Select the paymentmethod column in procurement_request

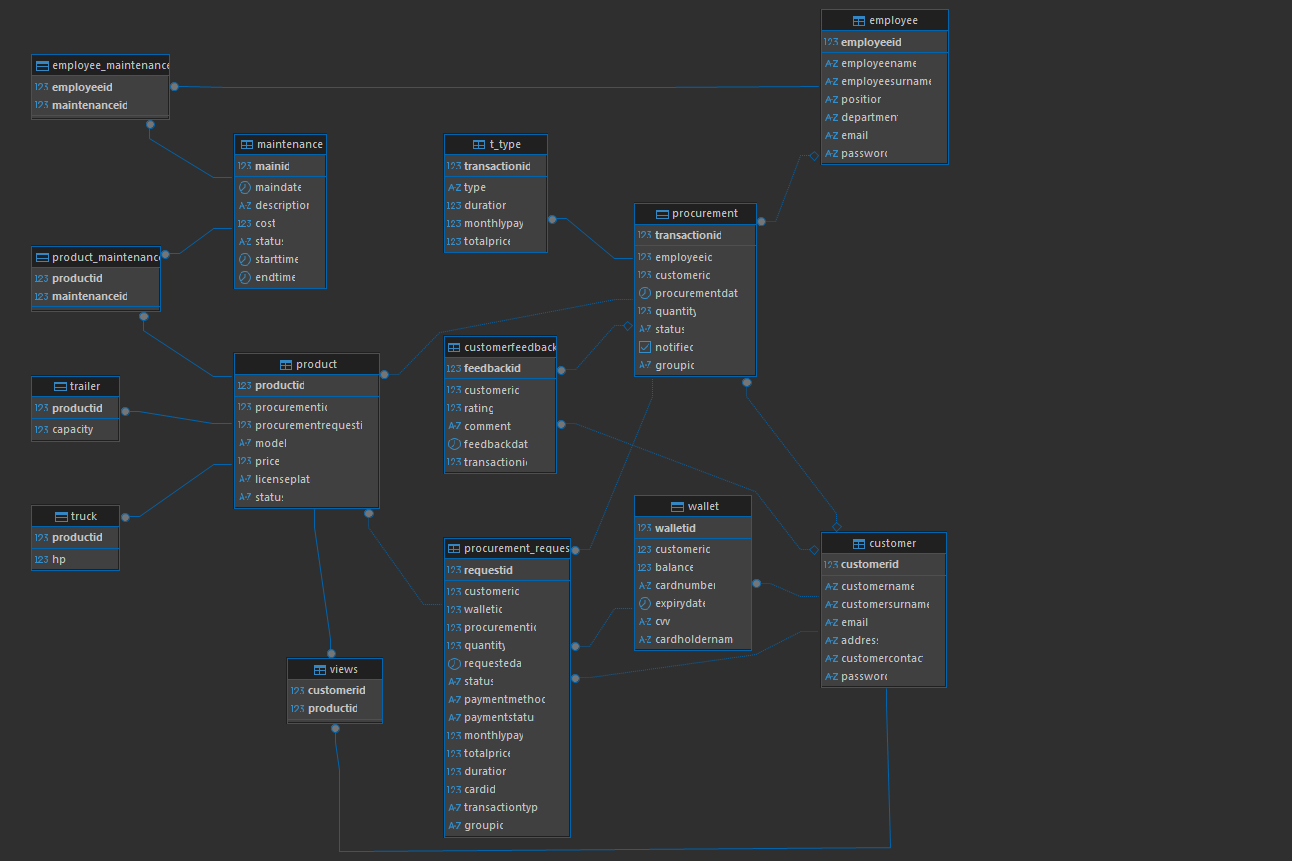tap(504, 699)
